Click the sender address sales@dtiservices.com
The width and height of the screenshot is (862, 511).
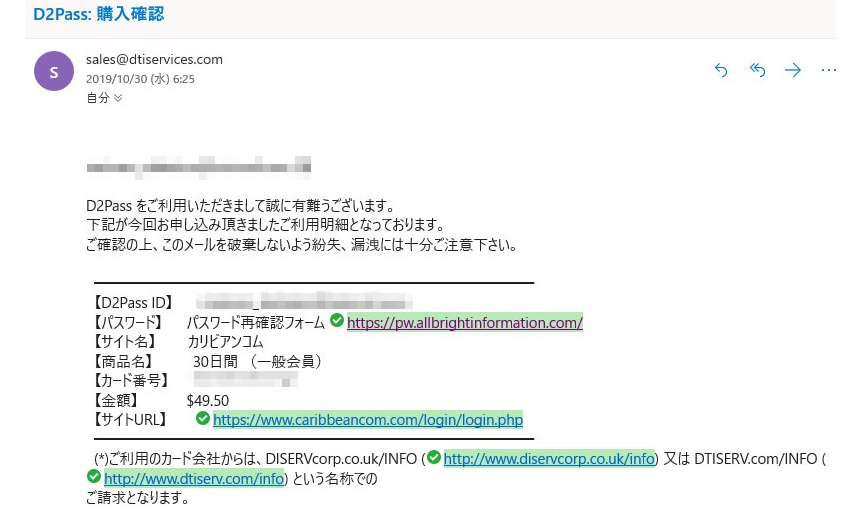click(154, 59)
